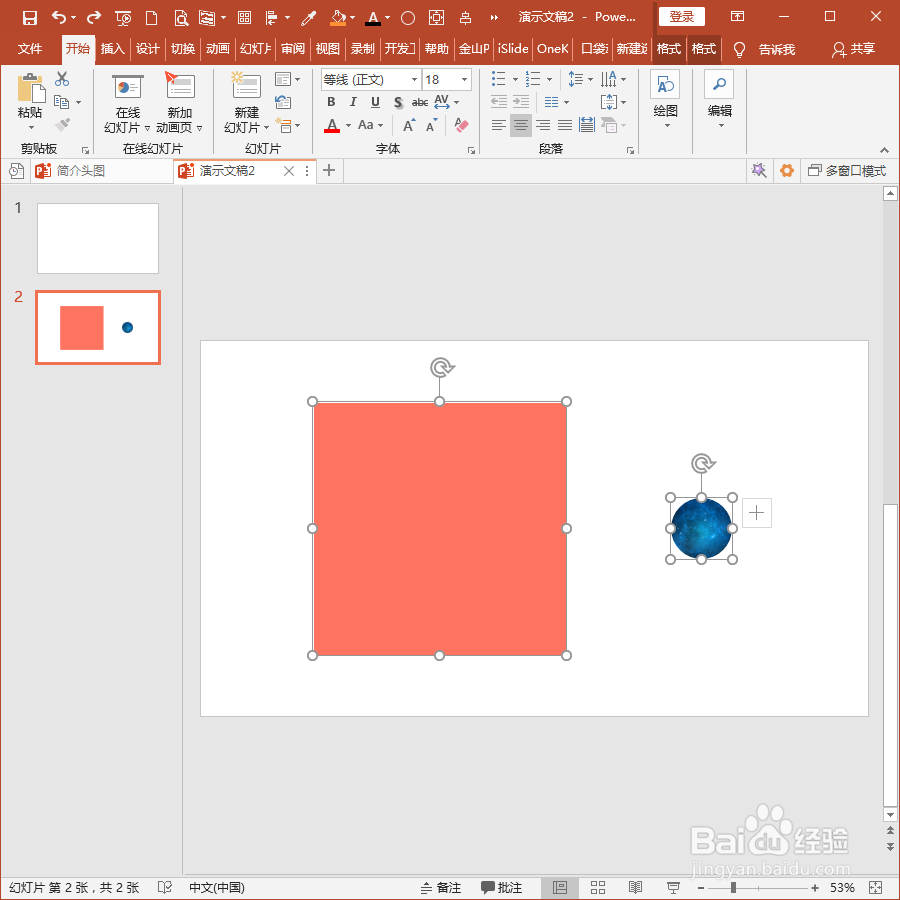Click the plus button beside the blue circle
This screenshot has height=900, width=900.
757,513
